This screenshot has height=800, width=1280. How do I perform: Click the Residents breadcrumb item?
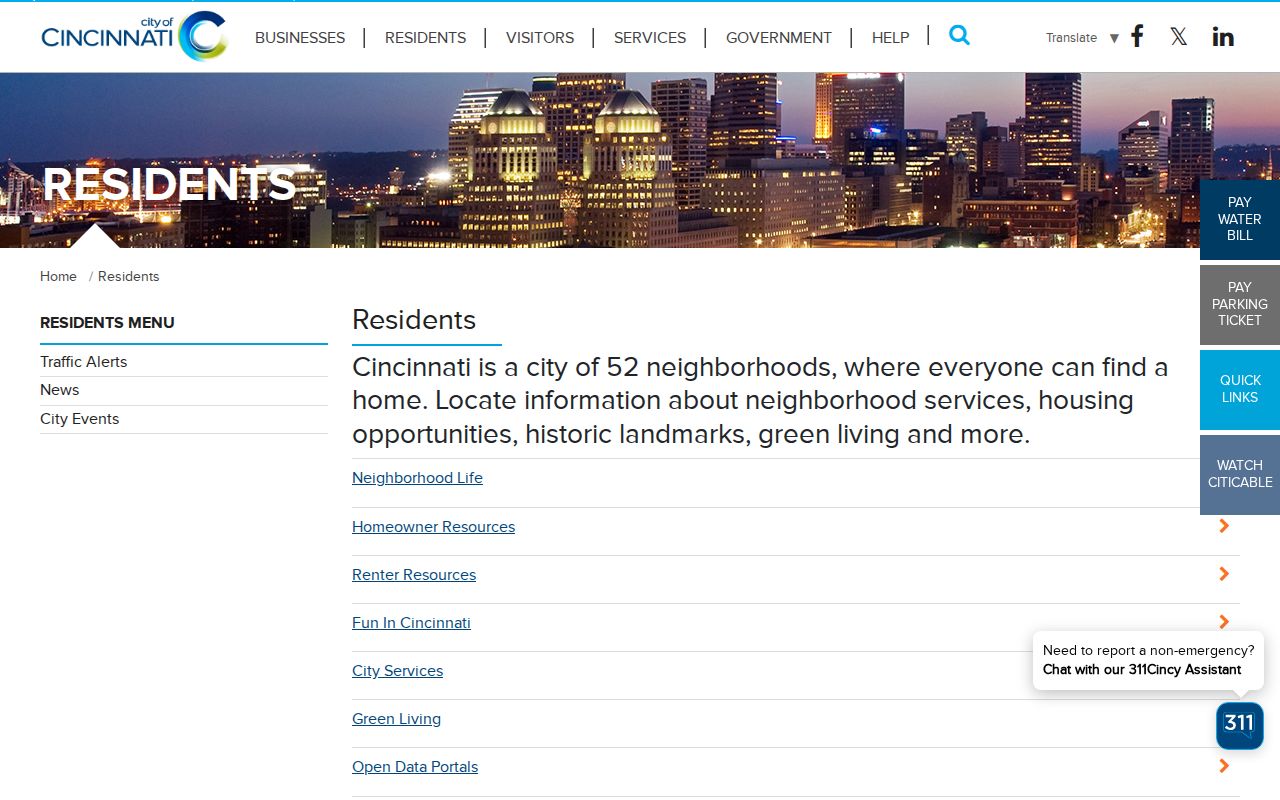[x=129, y=277]
